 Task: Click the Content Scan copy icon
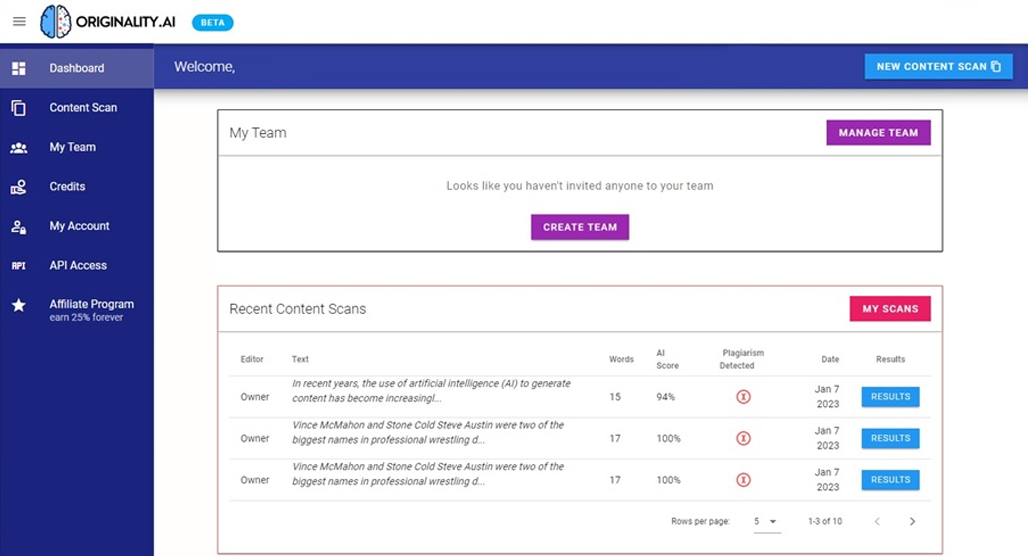point(19,108)
